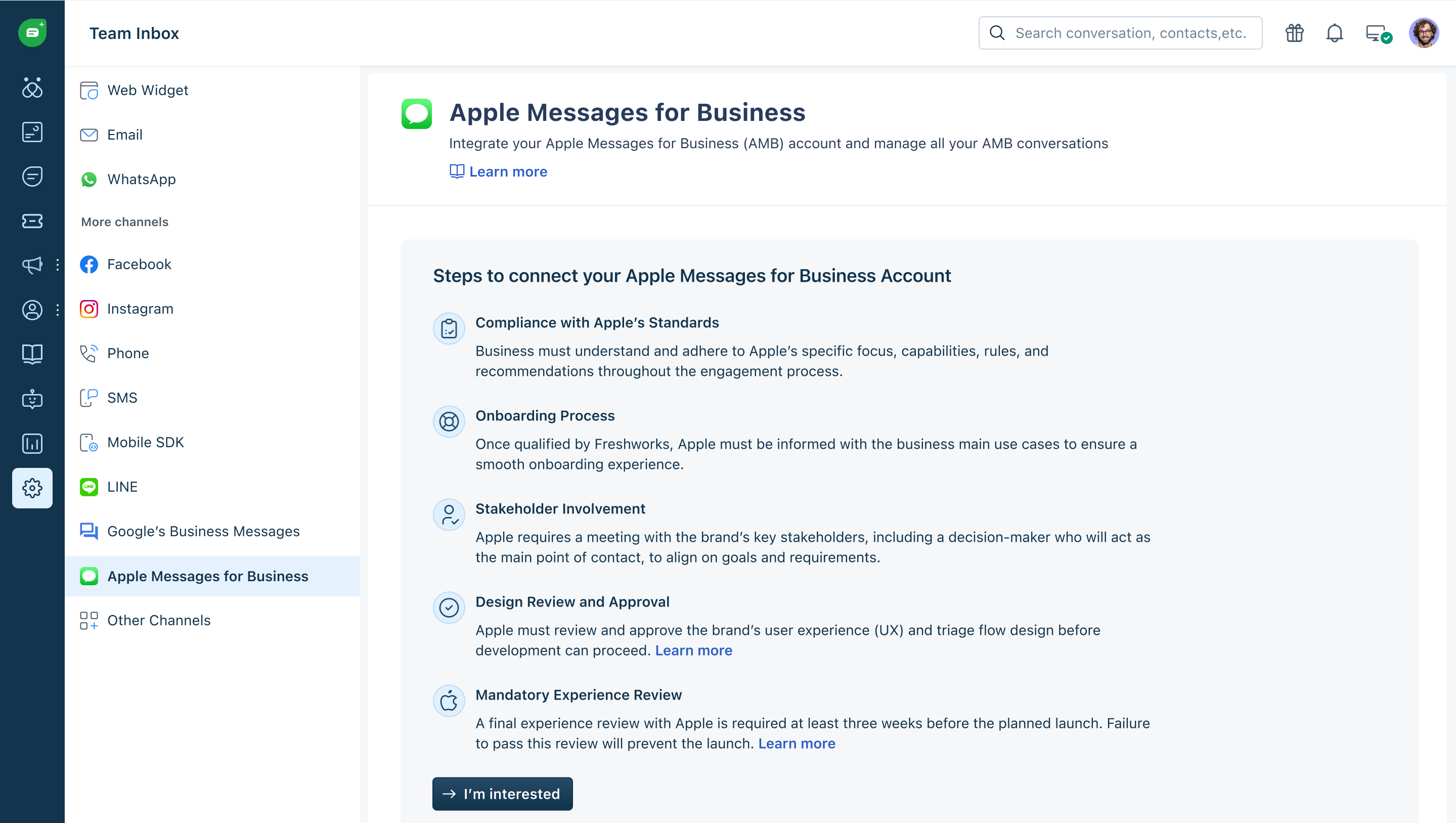
Task: Select Google's Business Messages channel
Action: click(x=203, y=531)
